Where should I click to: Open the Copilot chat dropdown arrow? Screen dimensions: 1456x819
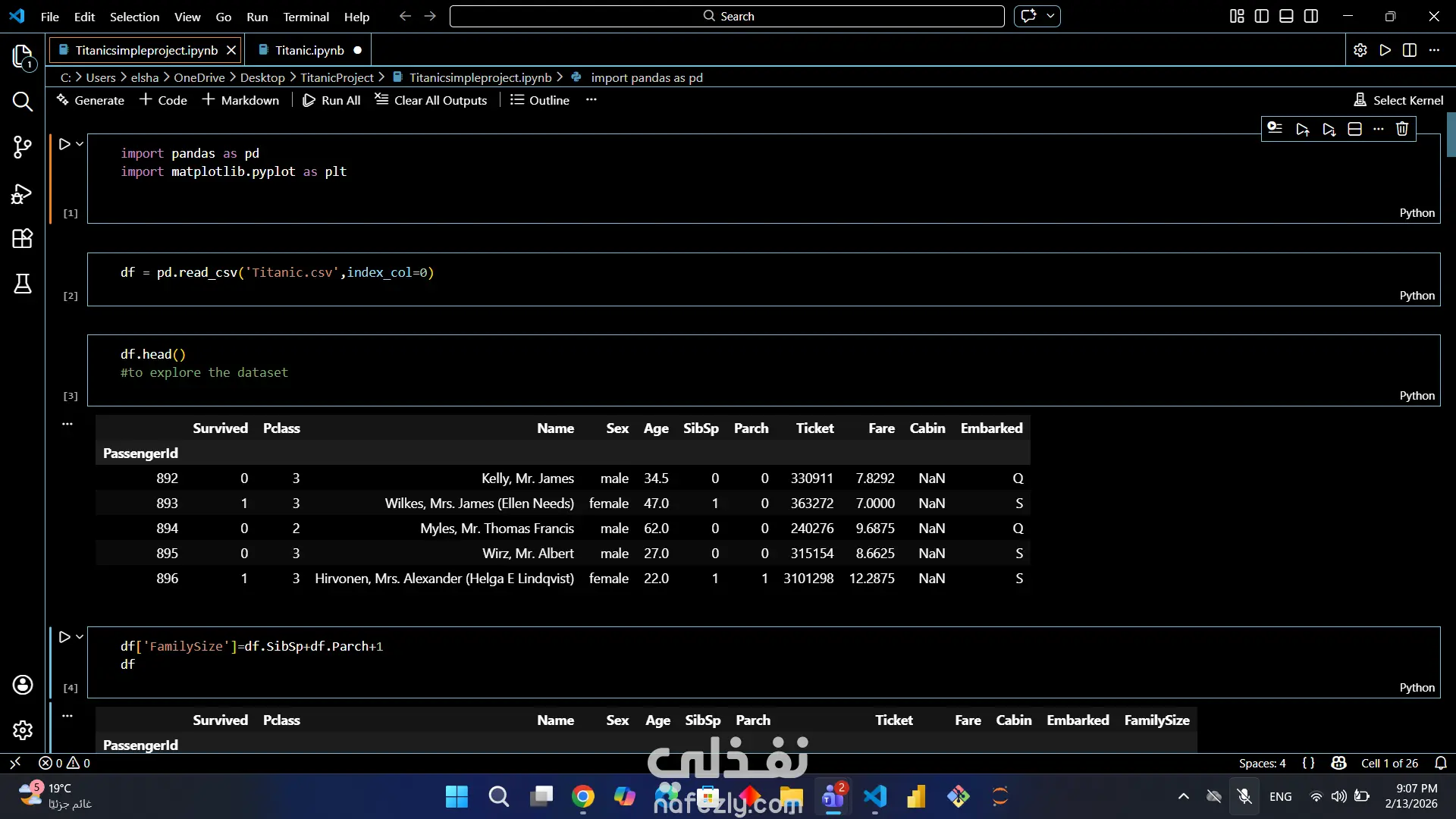[1050, 16]
